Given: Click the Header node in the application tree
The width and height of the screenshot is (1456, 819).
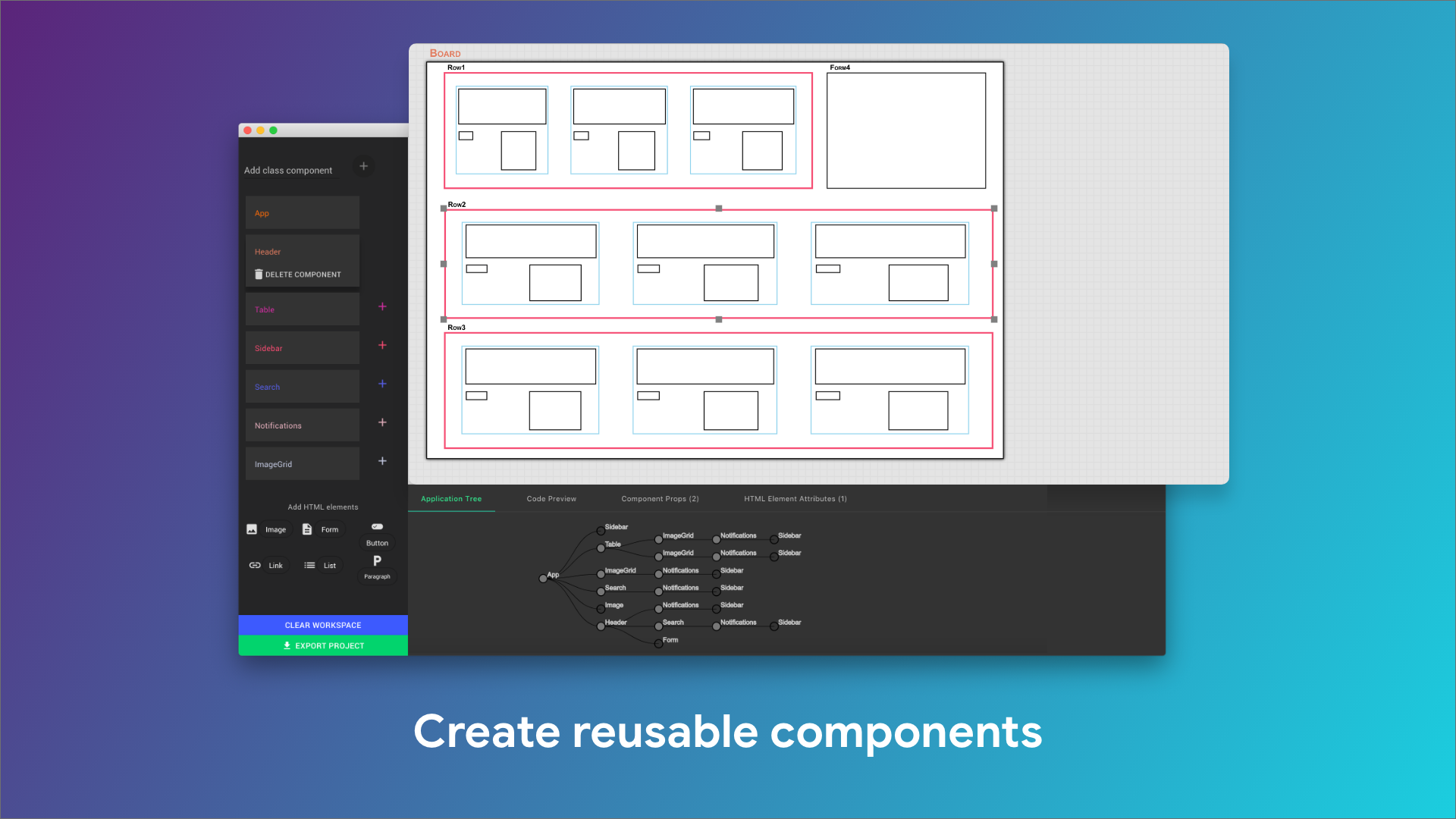Looking at the screenshot, I should pyautogui.click(x=601, y=626).
